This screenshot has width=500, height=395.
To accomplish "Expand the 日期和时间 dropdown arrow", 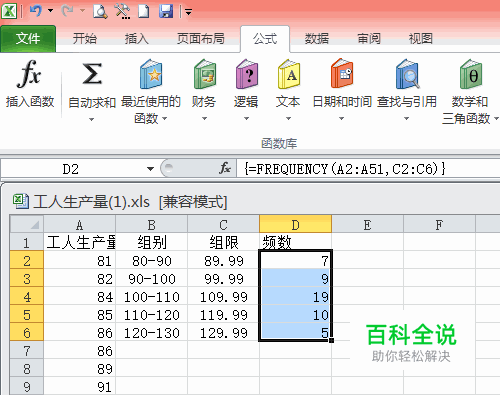I will coord(341,118).
